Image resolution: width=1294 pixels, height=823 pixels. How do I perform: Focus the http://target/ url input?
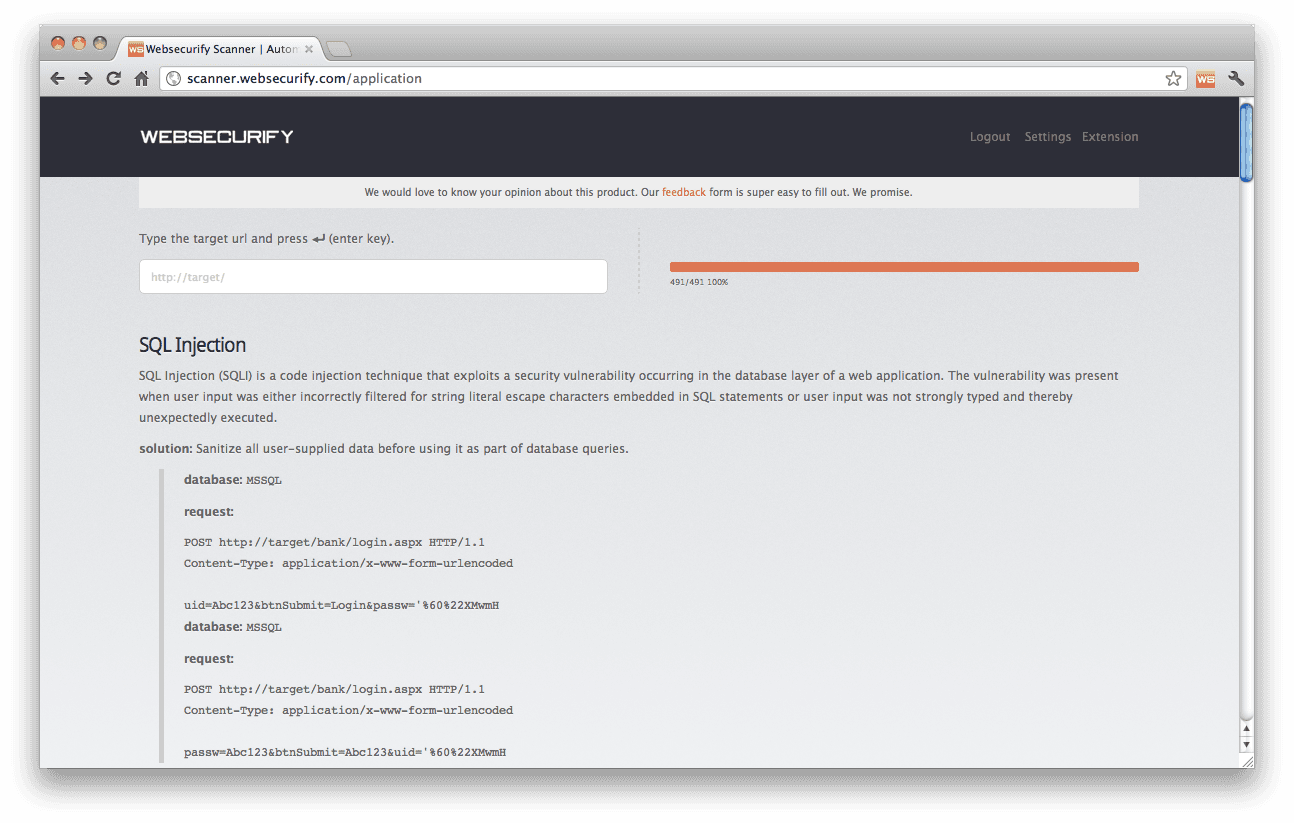[x=373, y=277]
